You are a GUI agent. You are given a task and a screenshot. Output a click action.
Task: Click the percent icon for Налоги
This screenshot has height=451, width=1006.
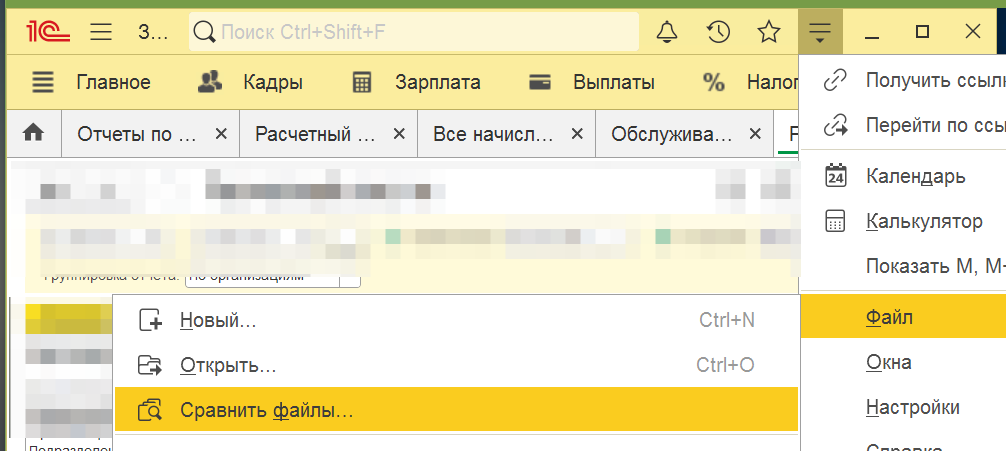(713, 82)
